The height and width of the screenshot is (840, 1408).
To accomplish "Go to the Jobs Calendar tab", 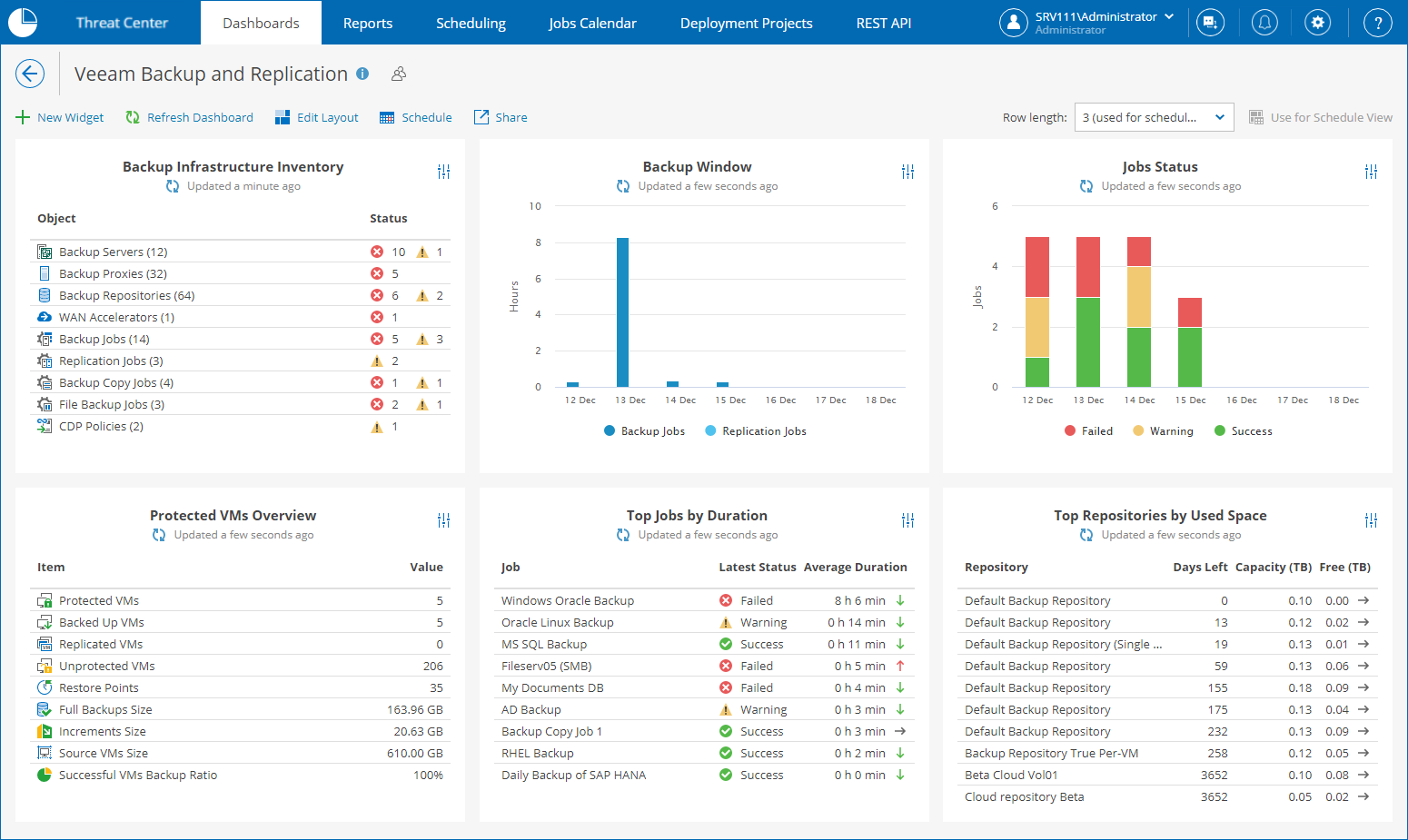I will pos(592,23).
